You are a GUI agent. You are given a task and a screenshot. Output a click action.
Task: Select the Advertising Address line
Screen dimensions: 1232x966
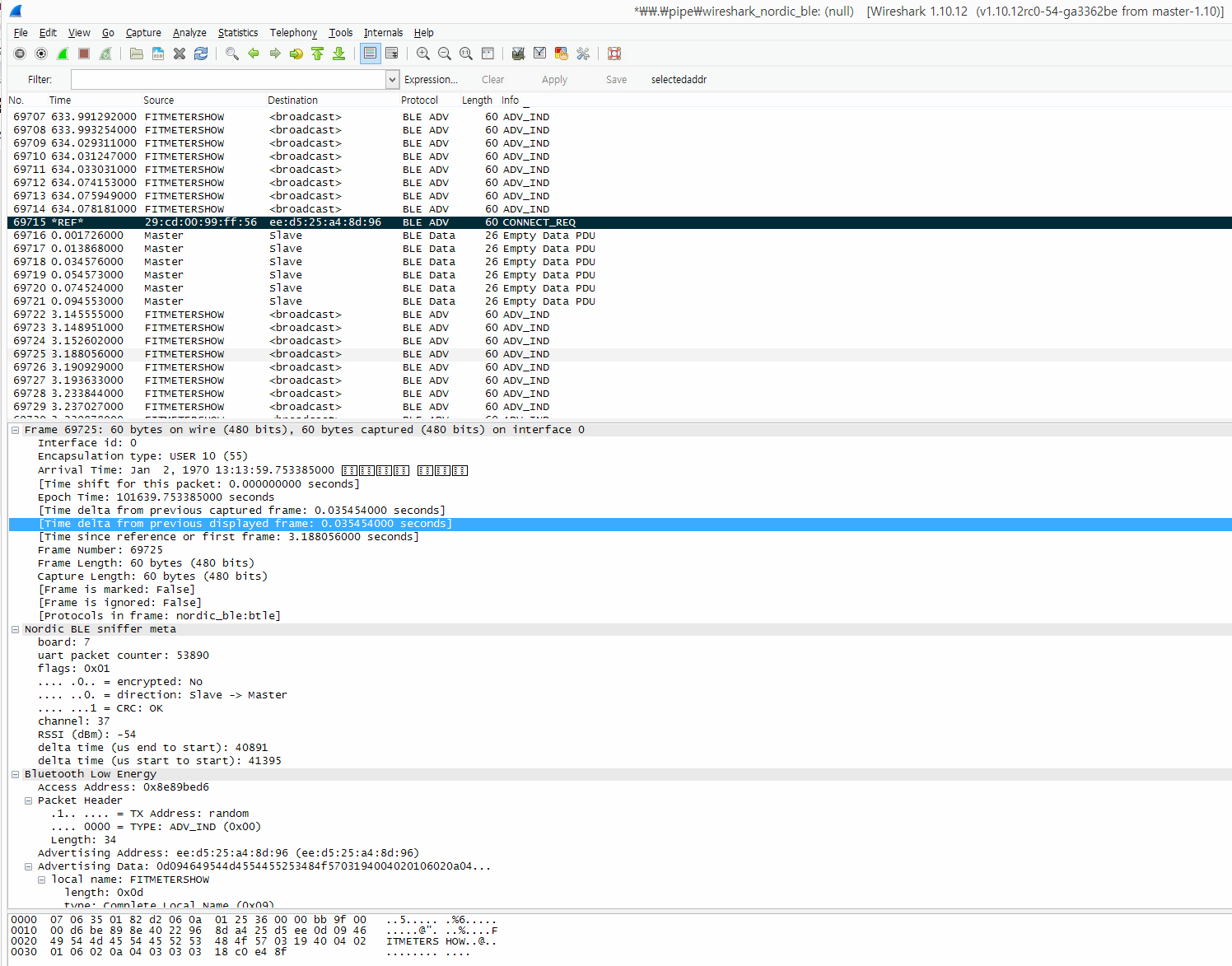(x=228, y=853)
